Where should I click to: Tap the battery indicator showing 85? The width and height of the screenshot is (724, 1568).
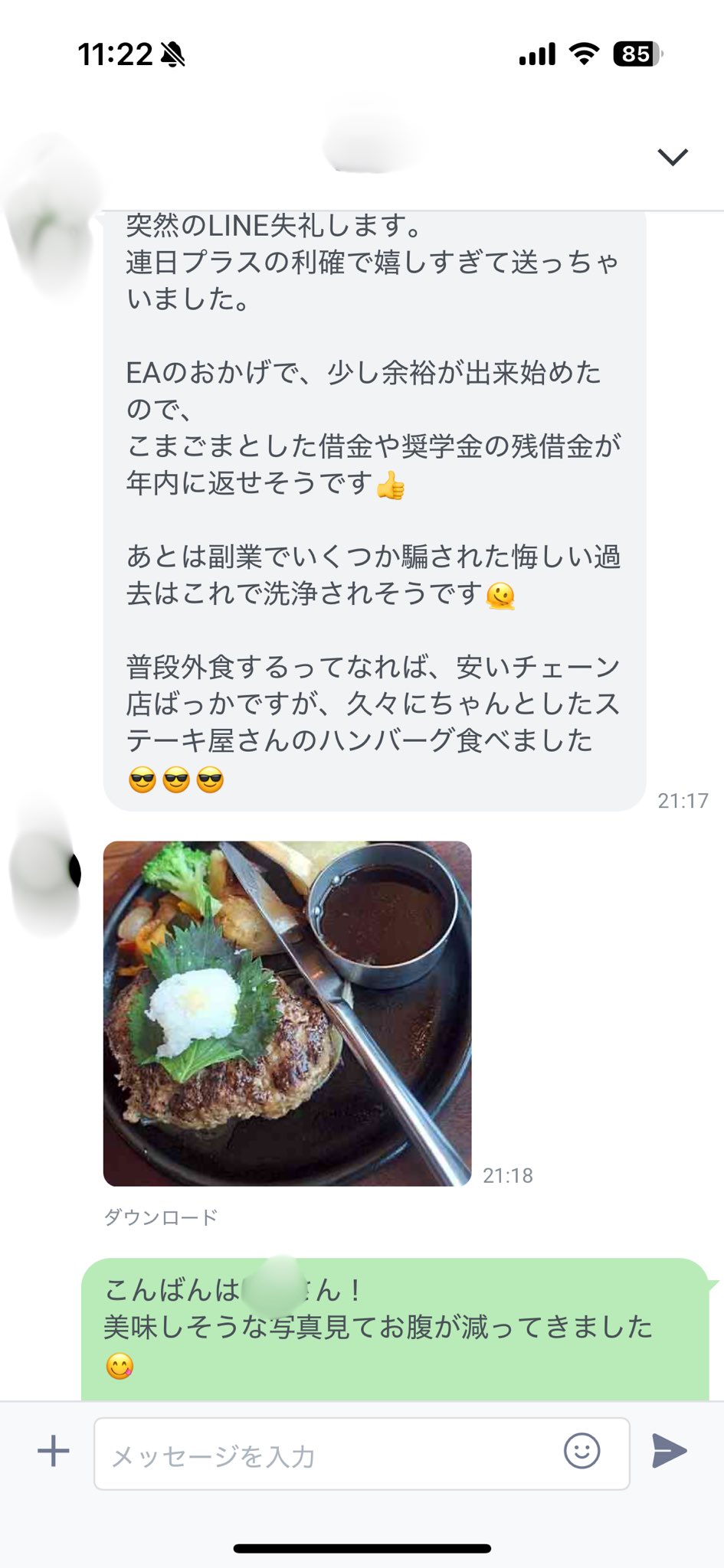tap(637, 54)
